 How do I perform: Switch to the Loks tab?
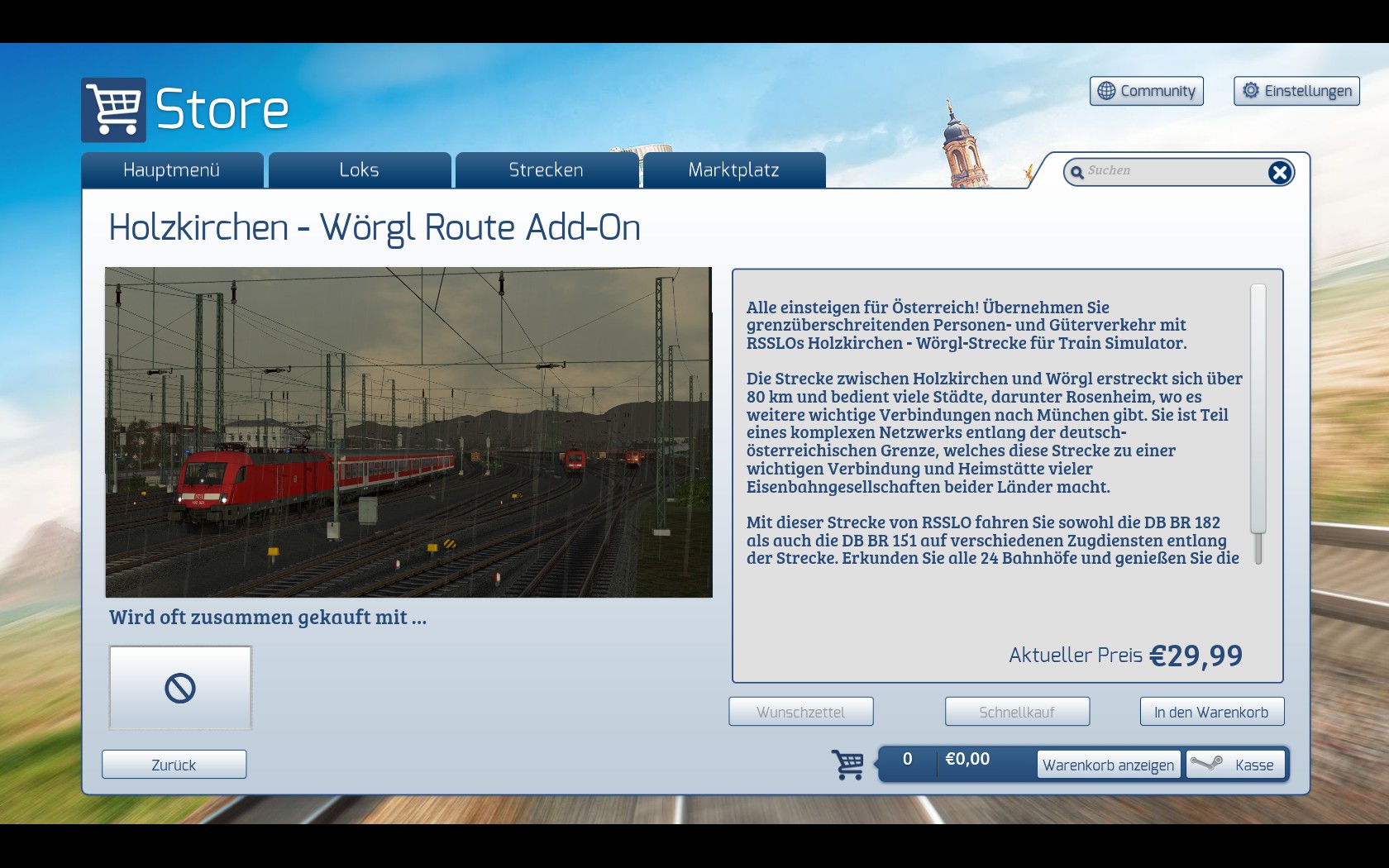360,170
